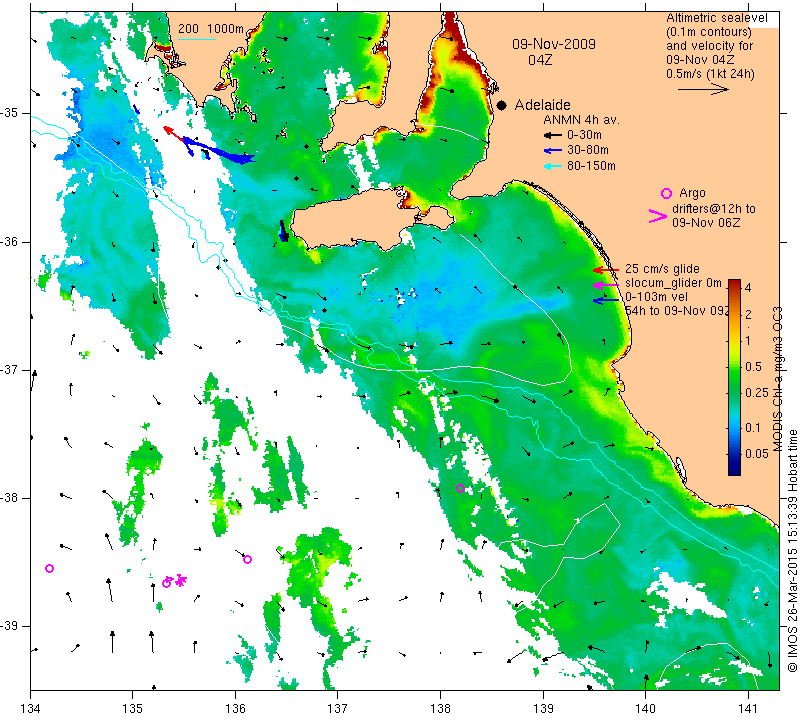
Task: Click the '80-150m' depth label
Action: click(591, 166)
